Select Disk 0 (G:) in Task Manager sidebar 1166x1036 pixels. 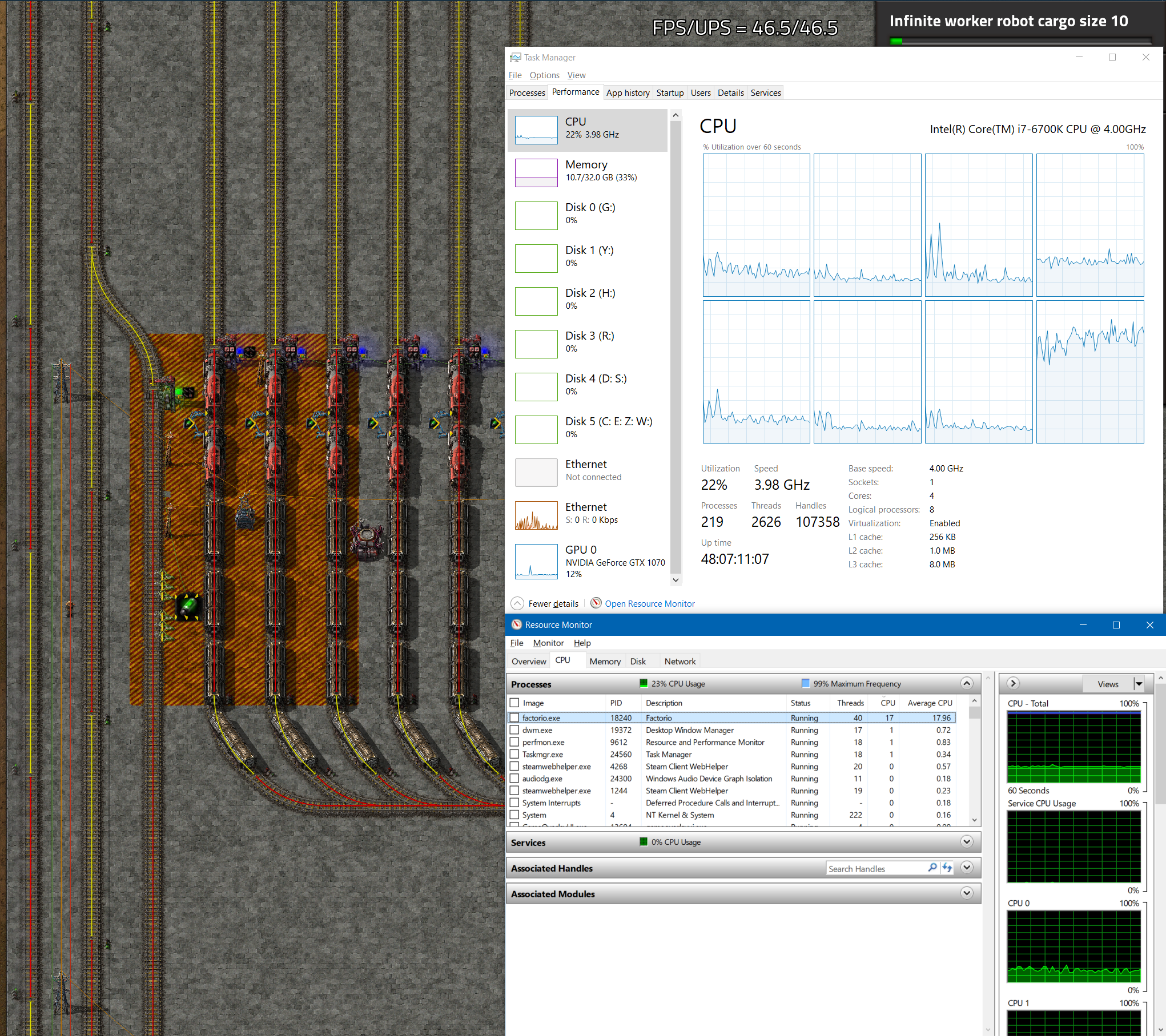point(587,215)
